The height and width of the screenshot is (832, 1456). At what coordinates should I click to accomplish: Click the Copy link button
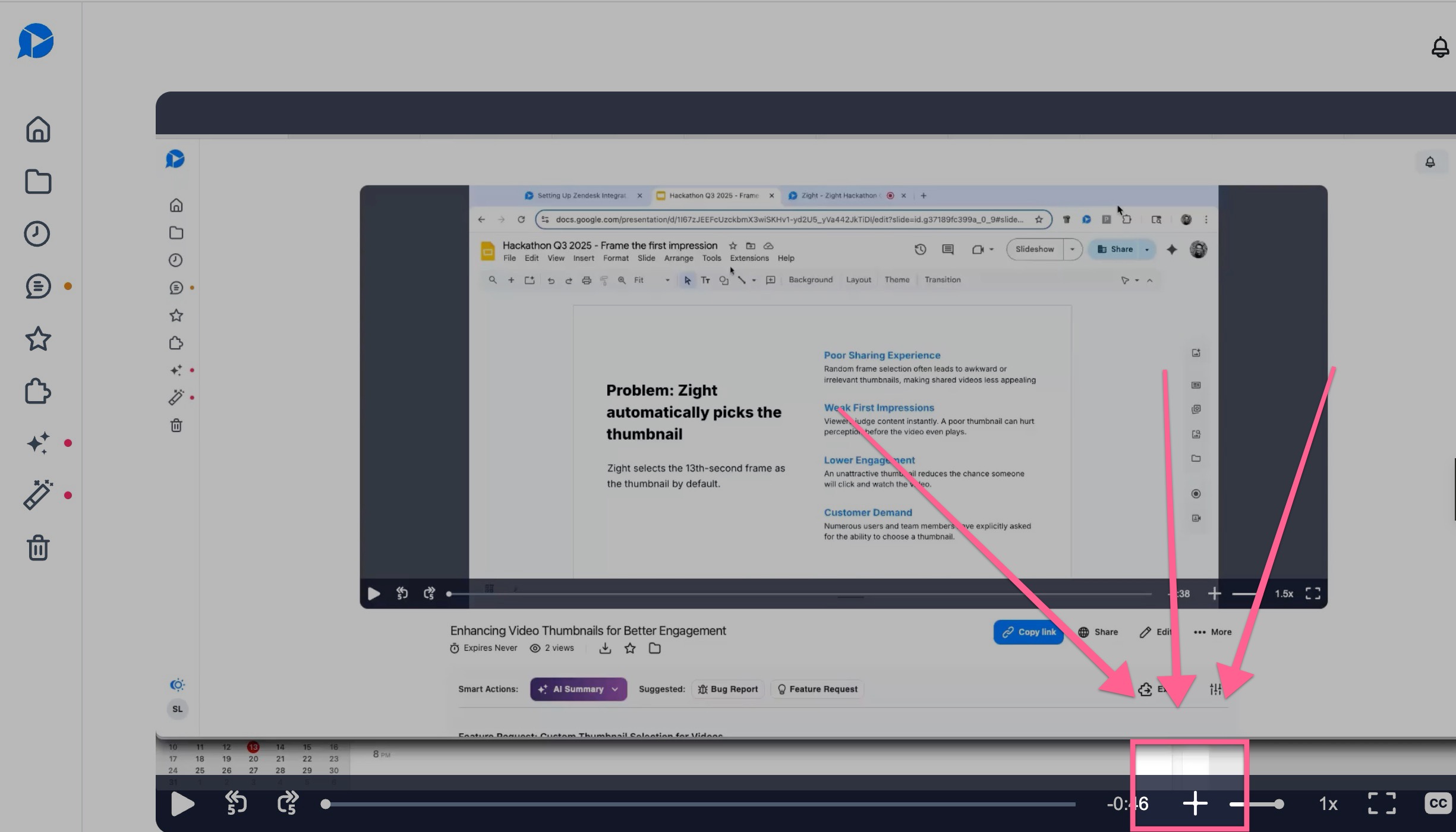(1029, 632)
